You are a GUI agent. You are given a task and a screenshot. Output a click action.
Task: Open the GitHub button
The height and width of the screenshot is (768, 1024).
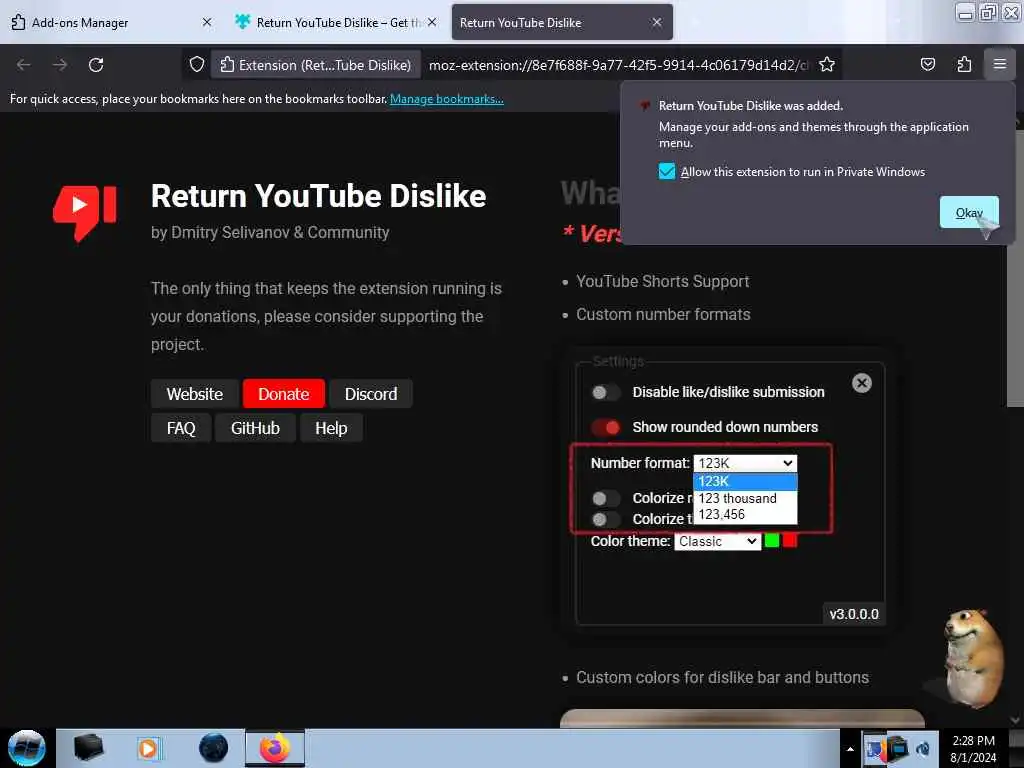255,428
